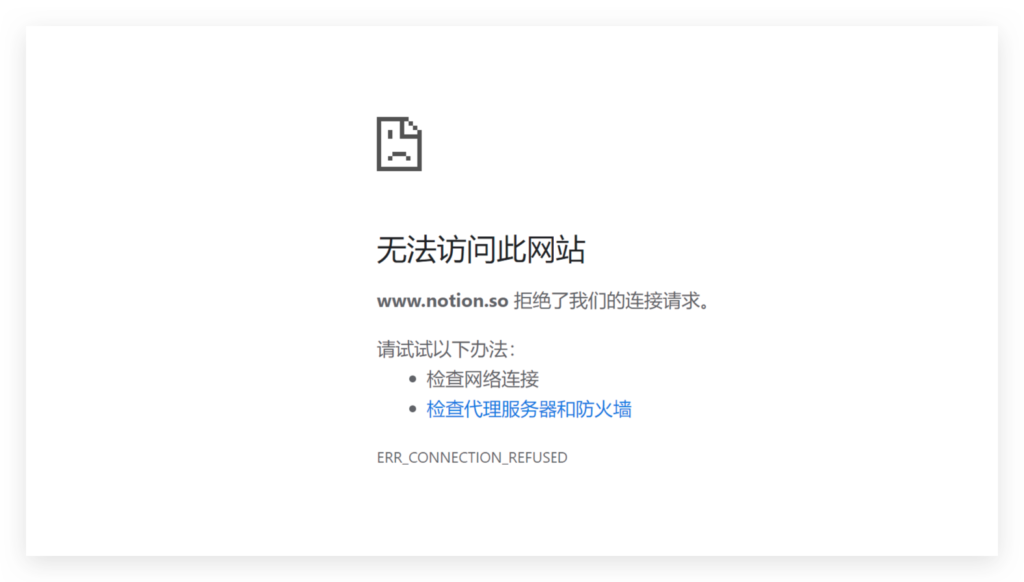Click the 请试试以下办法 line
This screenshot has width=1024, height=582.
[x=446, y=349]
